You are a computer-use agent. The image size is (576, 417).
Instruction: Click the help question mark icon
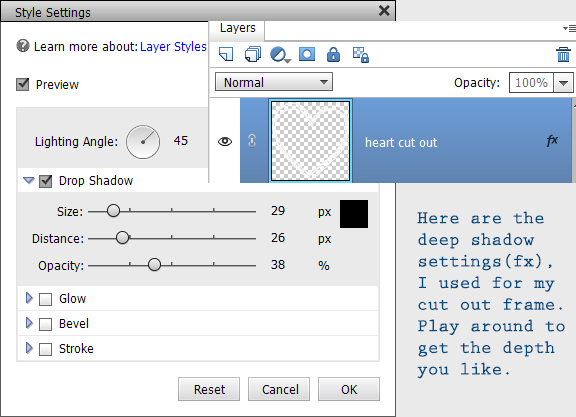point(23,46)
